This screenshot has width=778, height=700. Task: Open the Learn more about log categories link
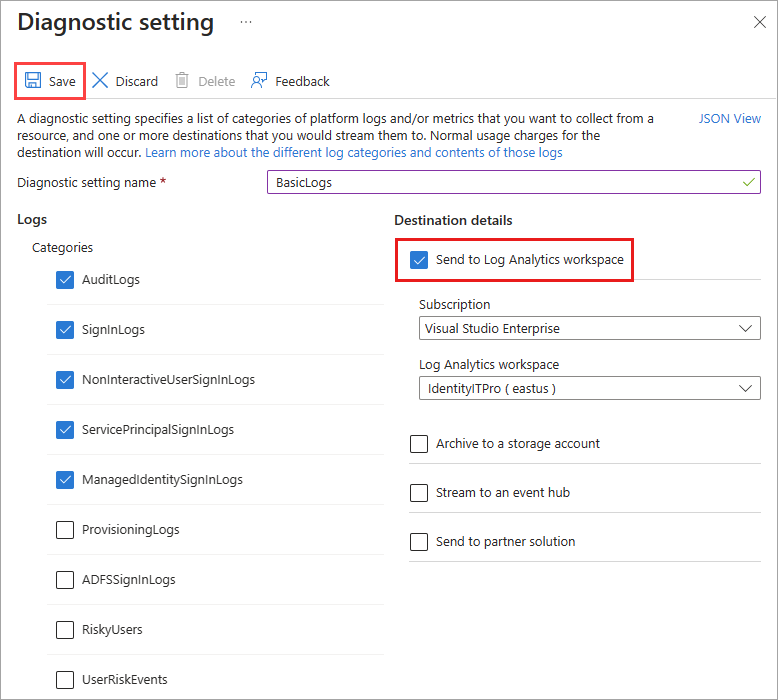[x=354, y=153]
